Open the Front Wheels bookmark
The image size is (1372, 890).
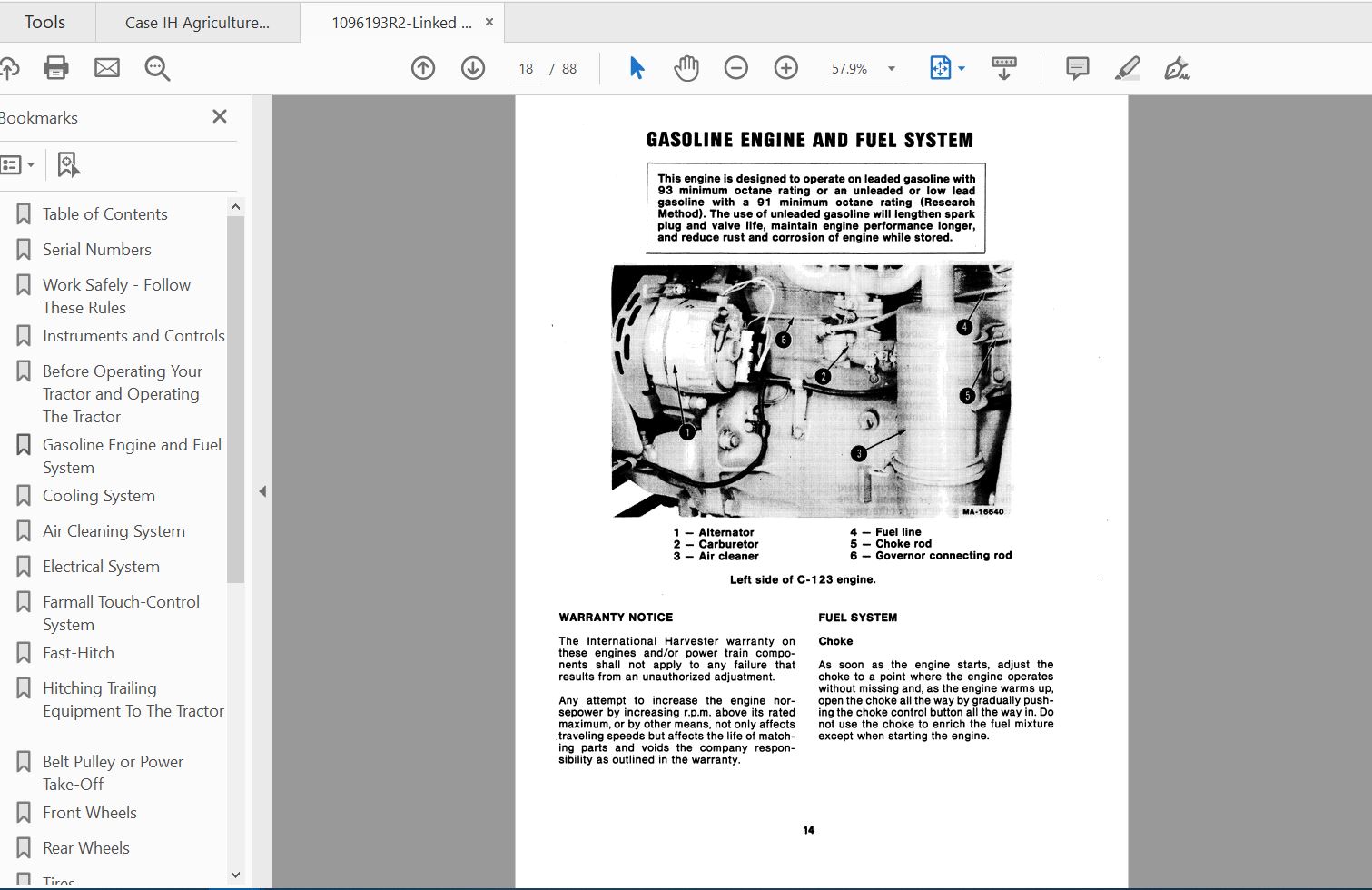[90, 813]
